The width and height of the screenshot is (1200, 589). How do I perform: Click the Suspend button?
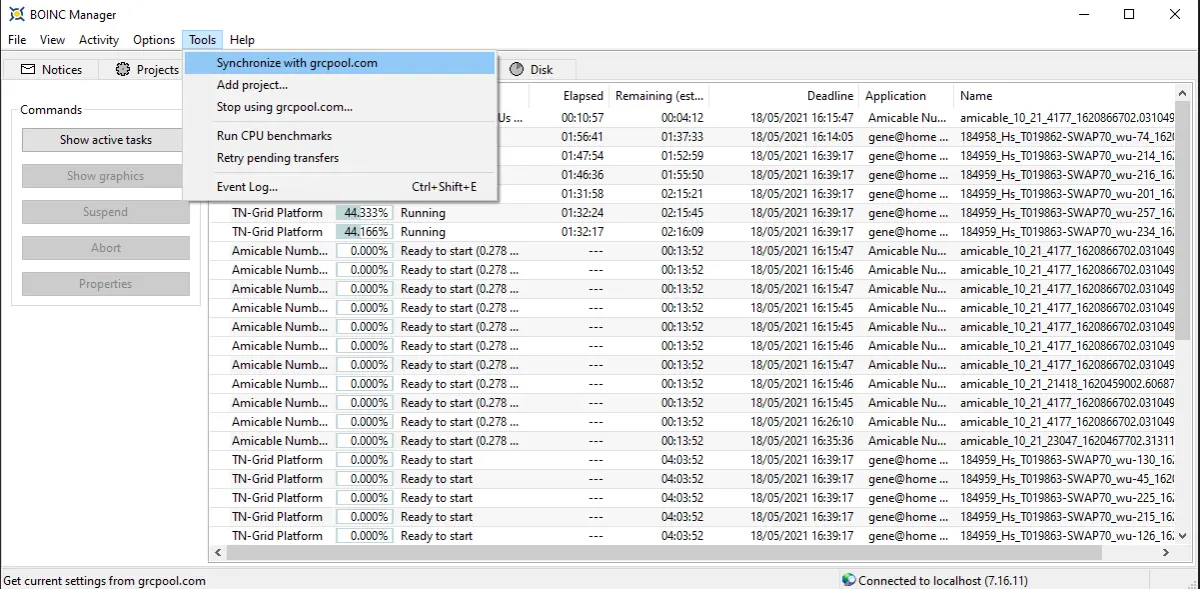point(106,212)
